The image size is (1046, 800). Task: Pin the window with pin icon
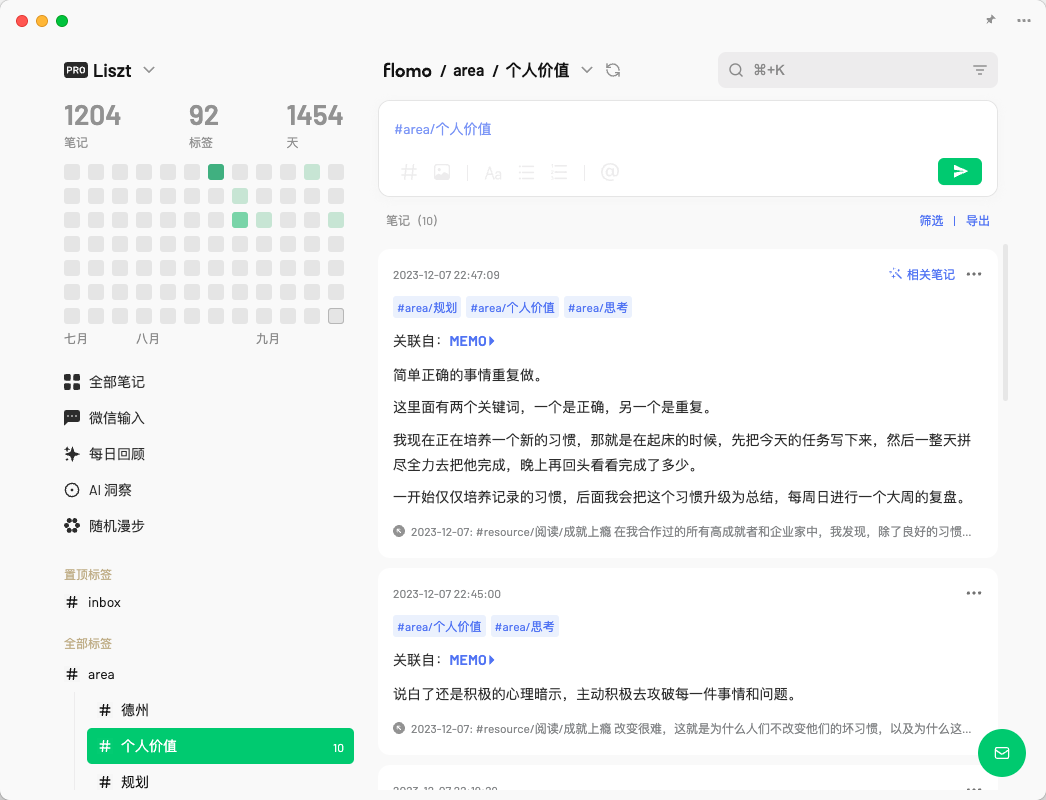coord(990,20)
